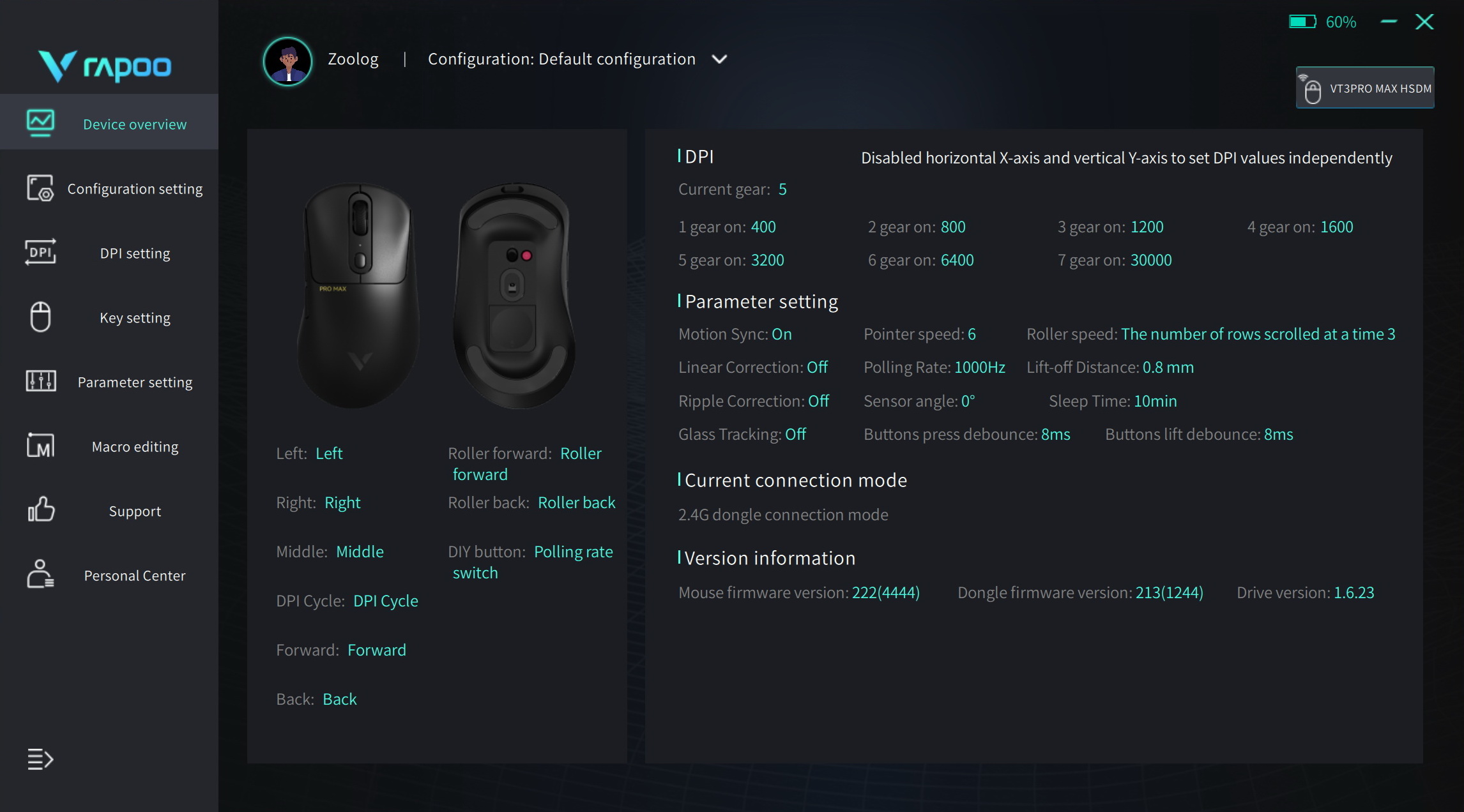Click the Support thumbs-up icon
This screenshot has width=1464, height=812.
tap(40, 510)
